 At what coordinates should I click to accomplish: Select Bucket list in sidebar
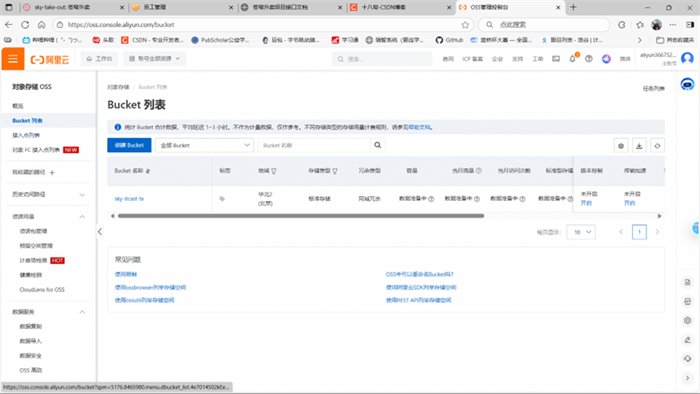(27, 120)
